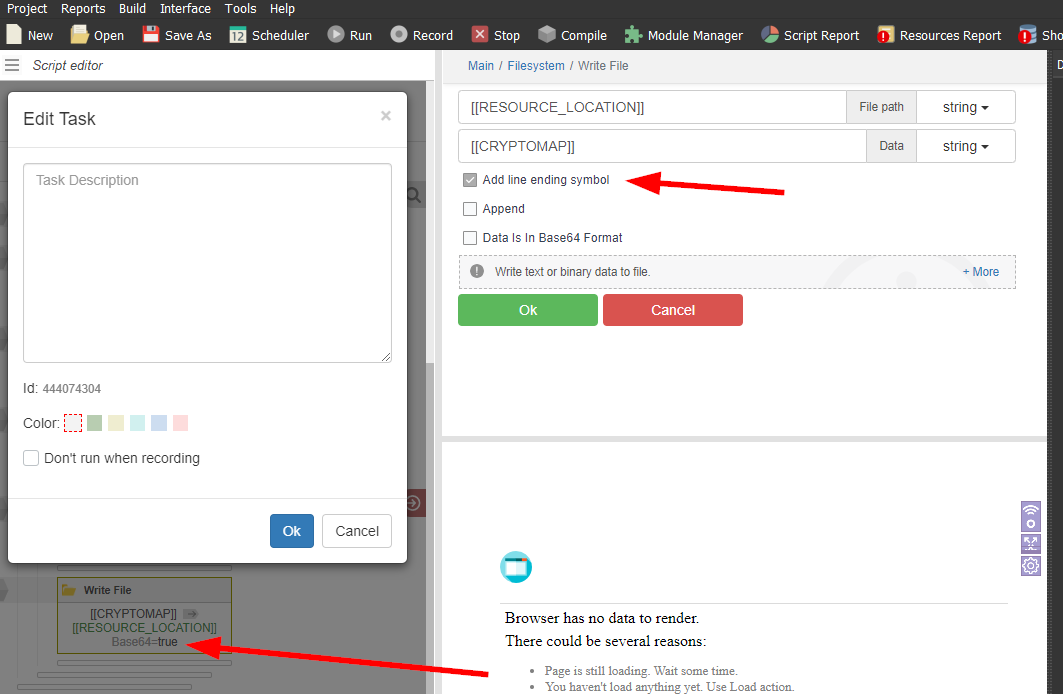Open the Resources Report icon

tap(886, 35)
